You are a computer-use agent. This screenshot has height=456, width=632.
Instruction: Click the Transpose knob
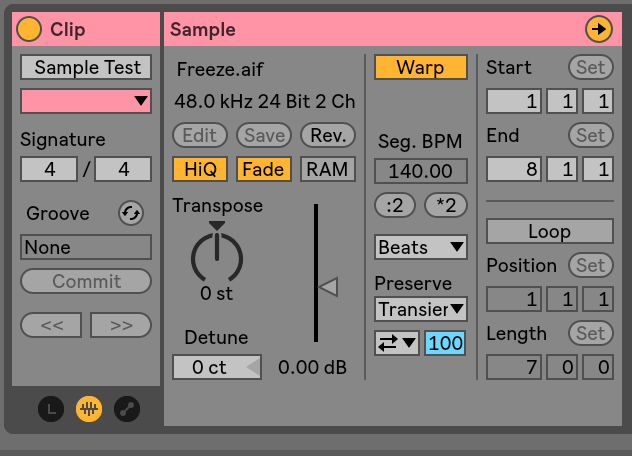pos(217,257)
